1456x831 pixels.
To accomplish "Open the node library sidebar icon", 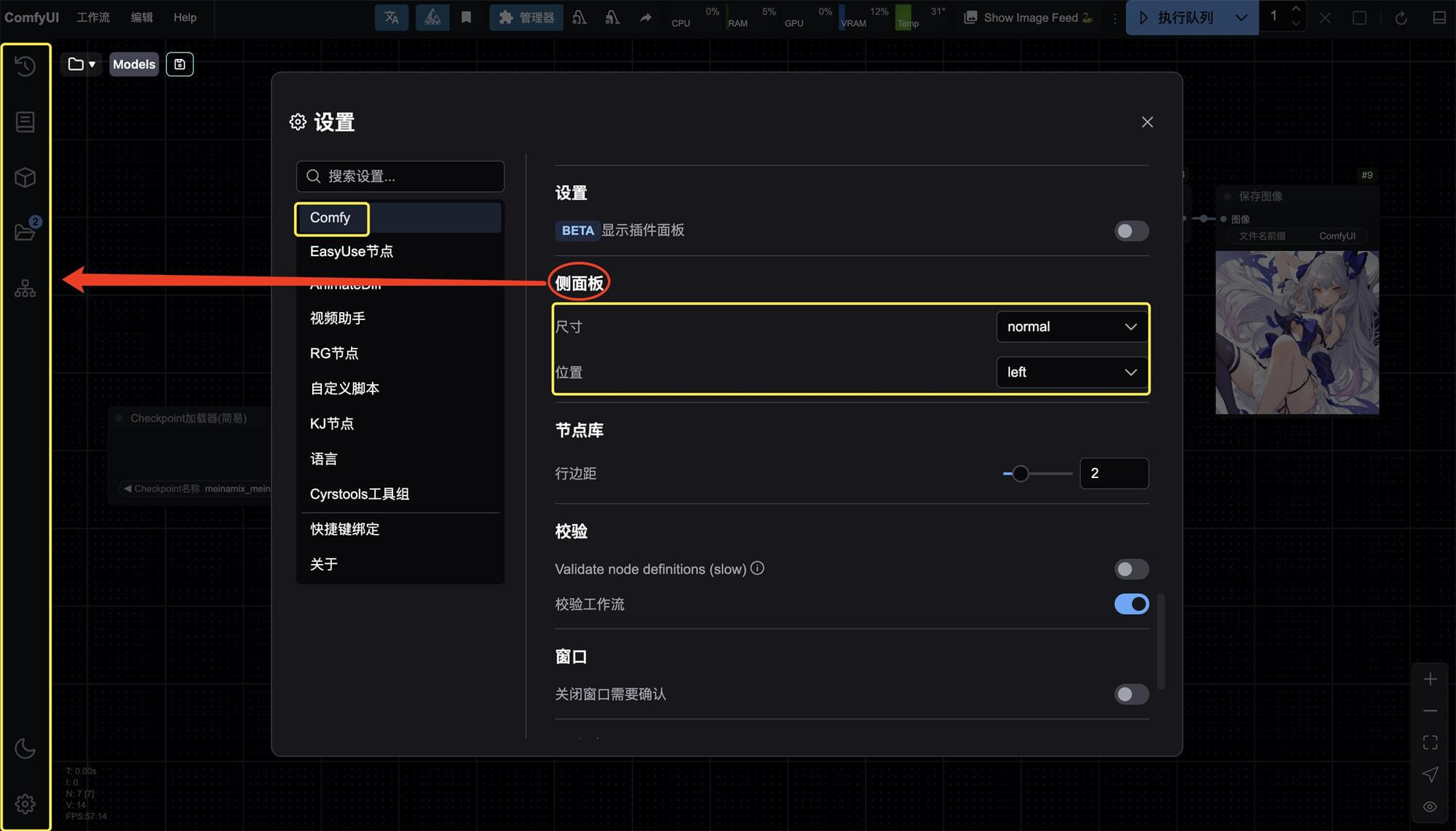I will tap(25, 122).
